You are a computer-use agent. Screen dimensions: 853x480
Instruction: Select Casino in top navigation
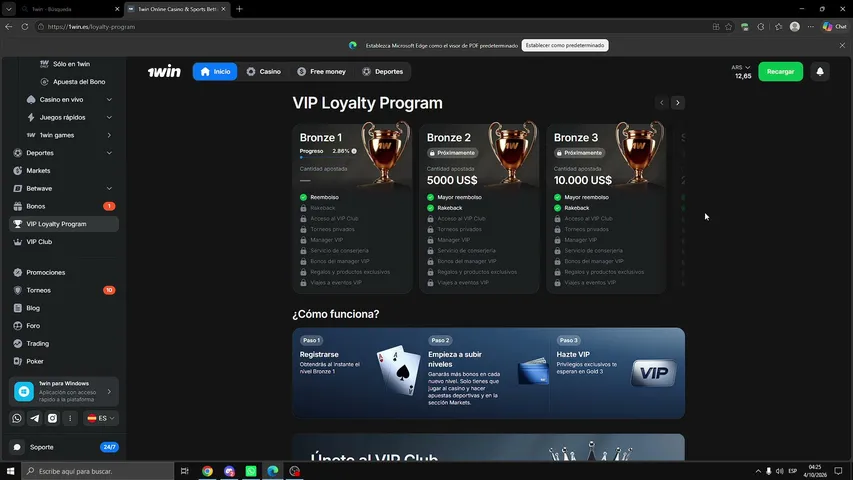264,71
